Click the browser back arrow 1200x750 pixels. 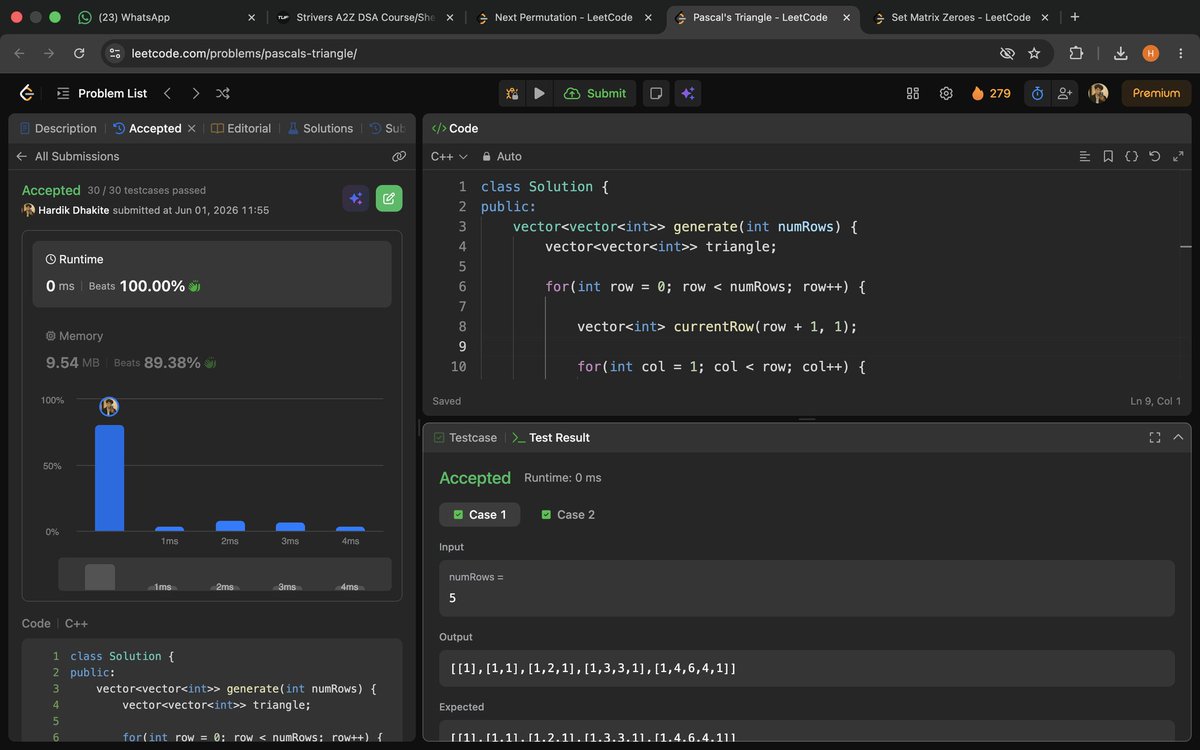click(x=19, y=53)
